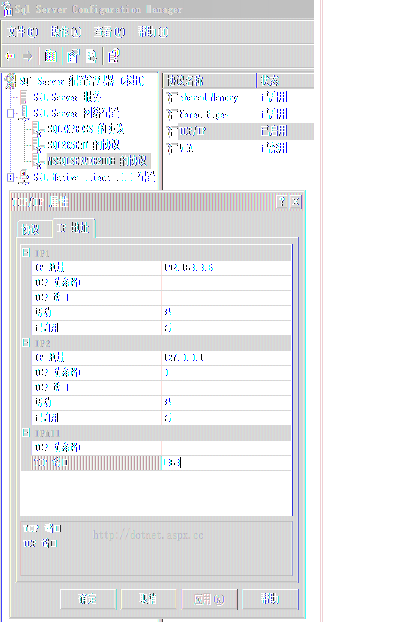Click the SQL Native Client Configuration tree icon

25,177
